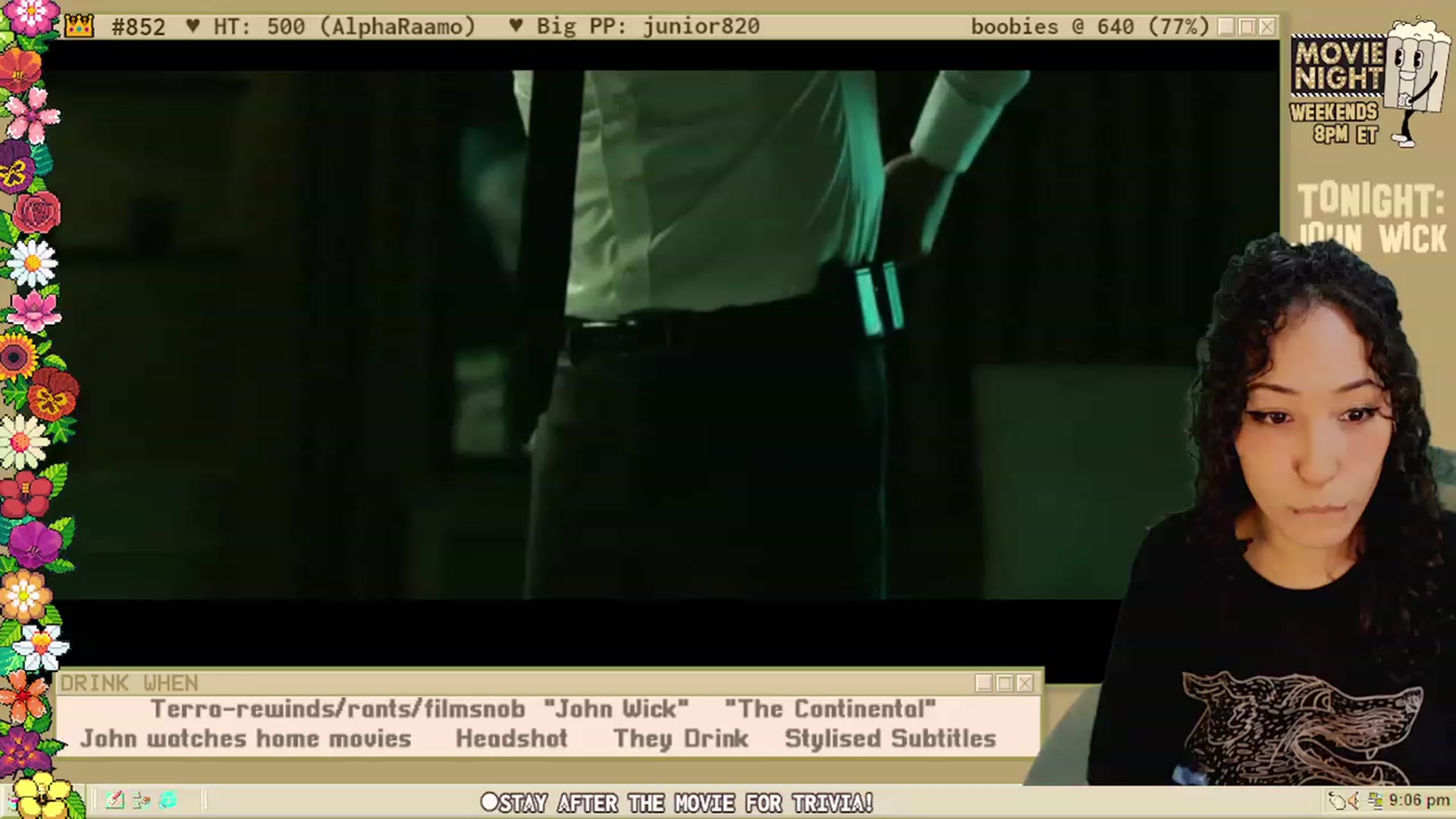1456x819 pixels.
Task: Click the network transfer quick-launch icon
Action: 142,800
